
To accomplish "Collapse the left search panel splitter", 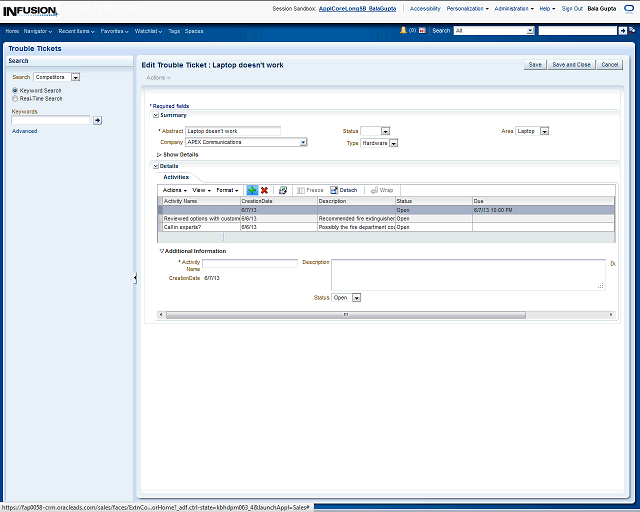I will tap(135, 278).
